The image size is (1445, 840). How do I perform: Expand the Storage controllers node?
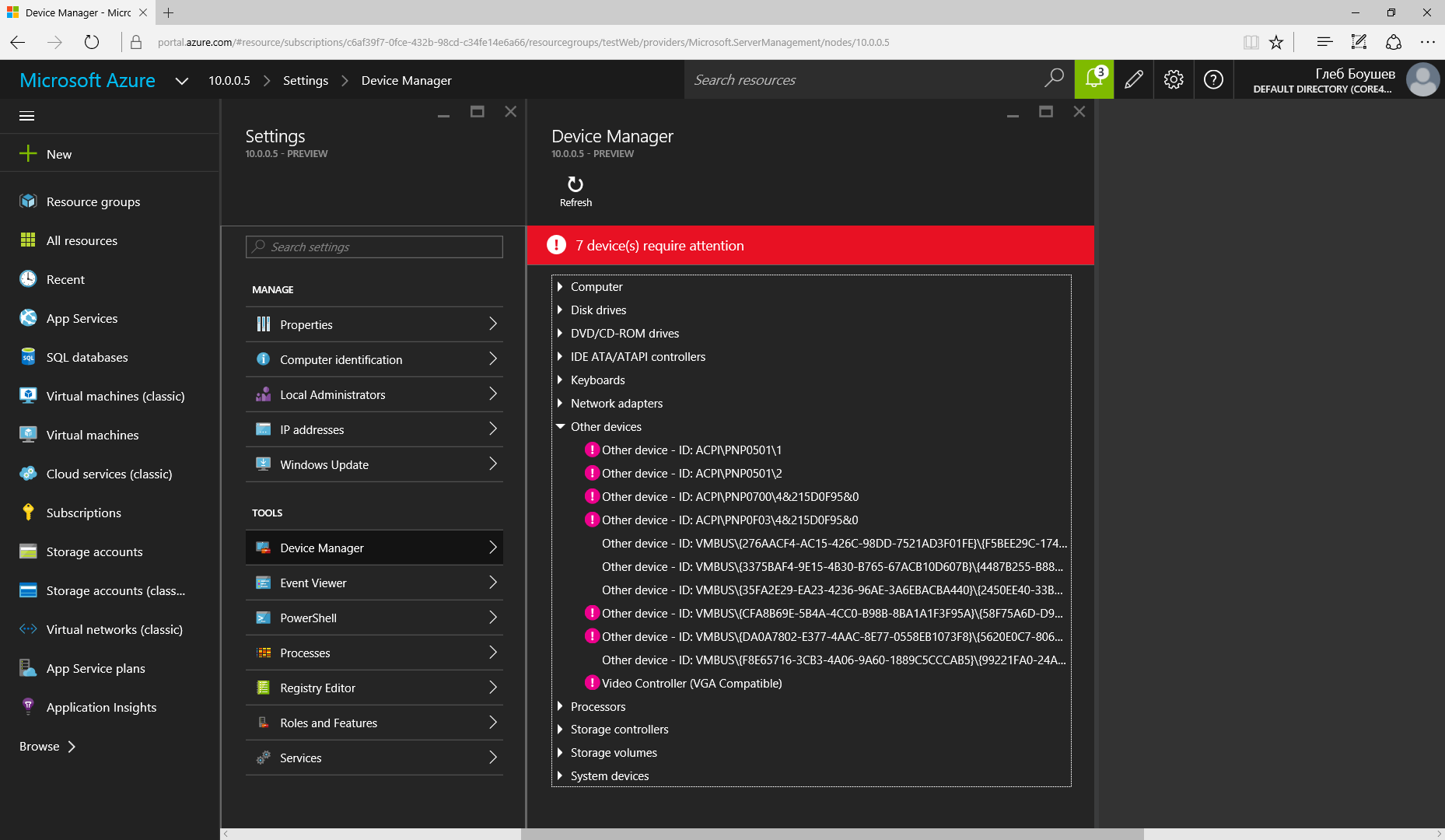coord(560,729)
